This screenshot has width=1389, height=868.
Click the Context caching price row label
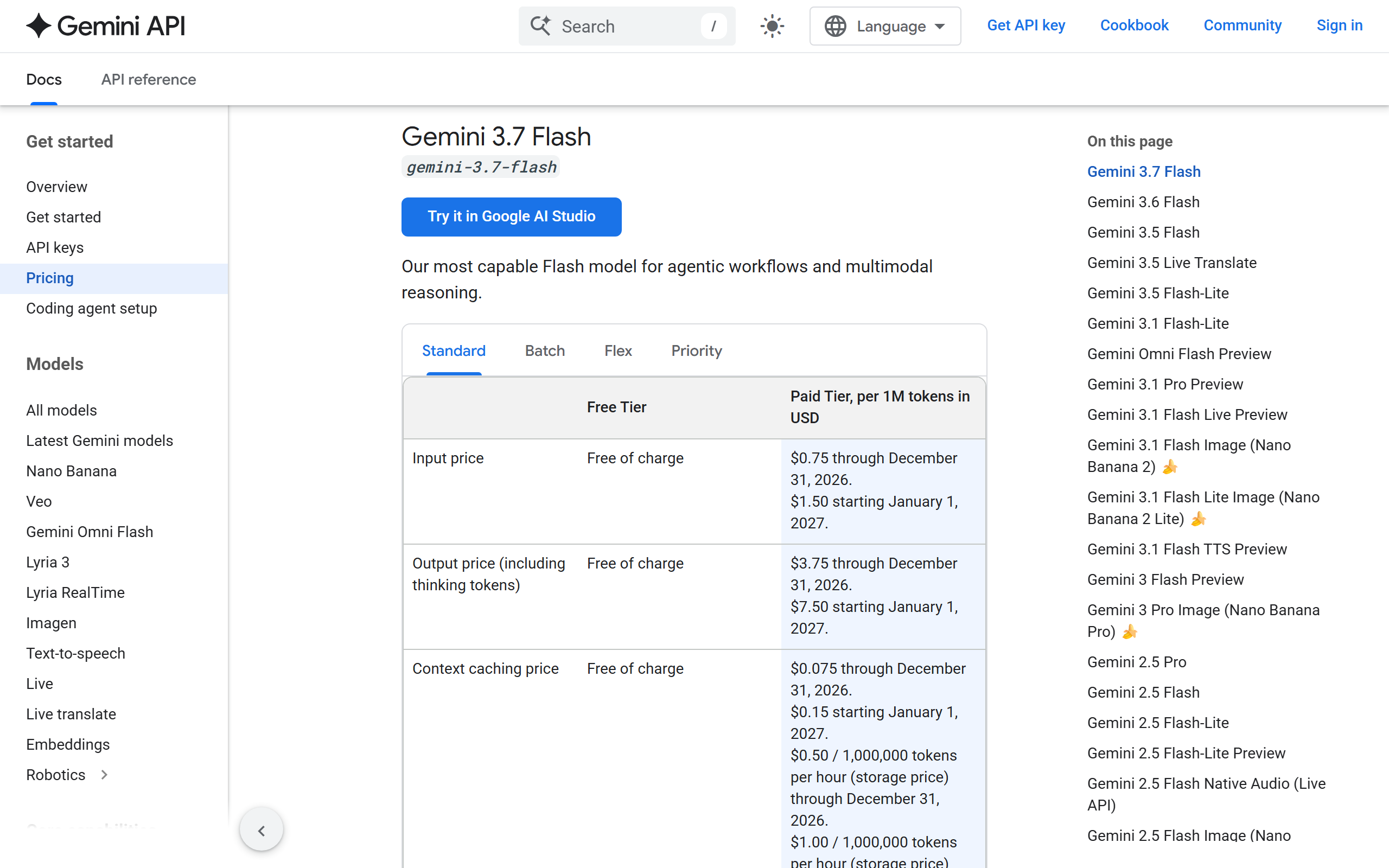point(486,668)
